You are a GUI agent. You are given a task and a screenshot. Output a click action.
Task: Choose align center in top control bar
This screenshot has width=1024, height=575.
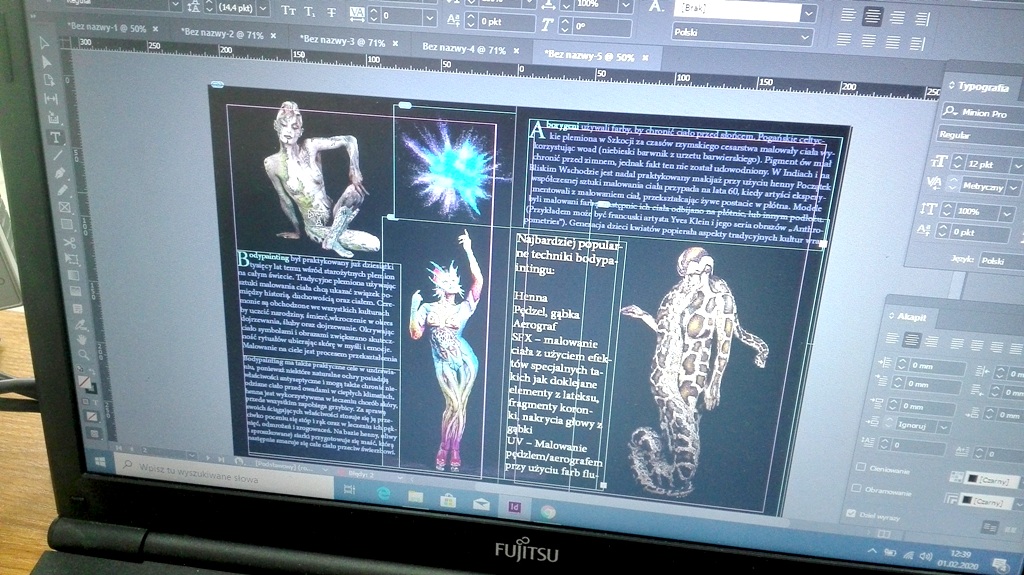872,16
